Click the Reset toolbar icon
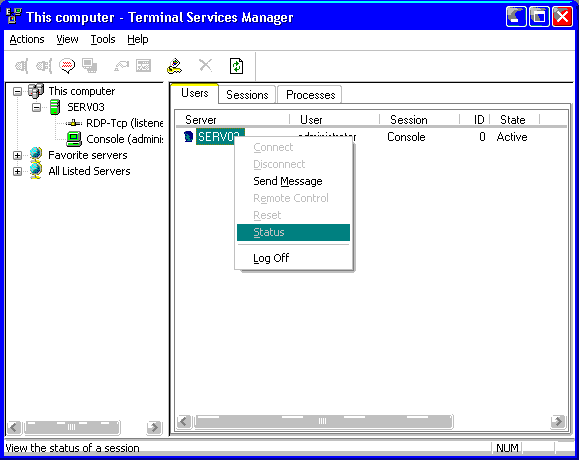 click(x=121, y=66)
